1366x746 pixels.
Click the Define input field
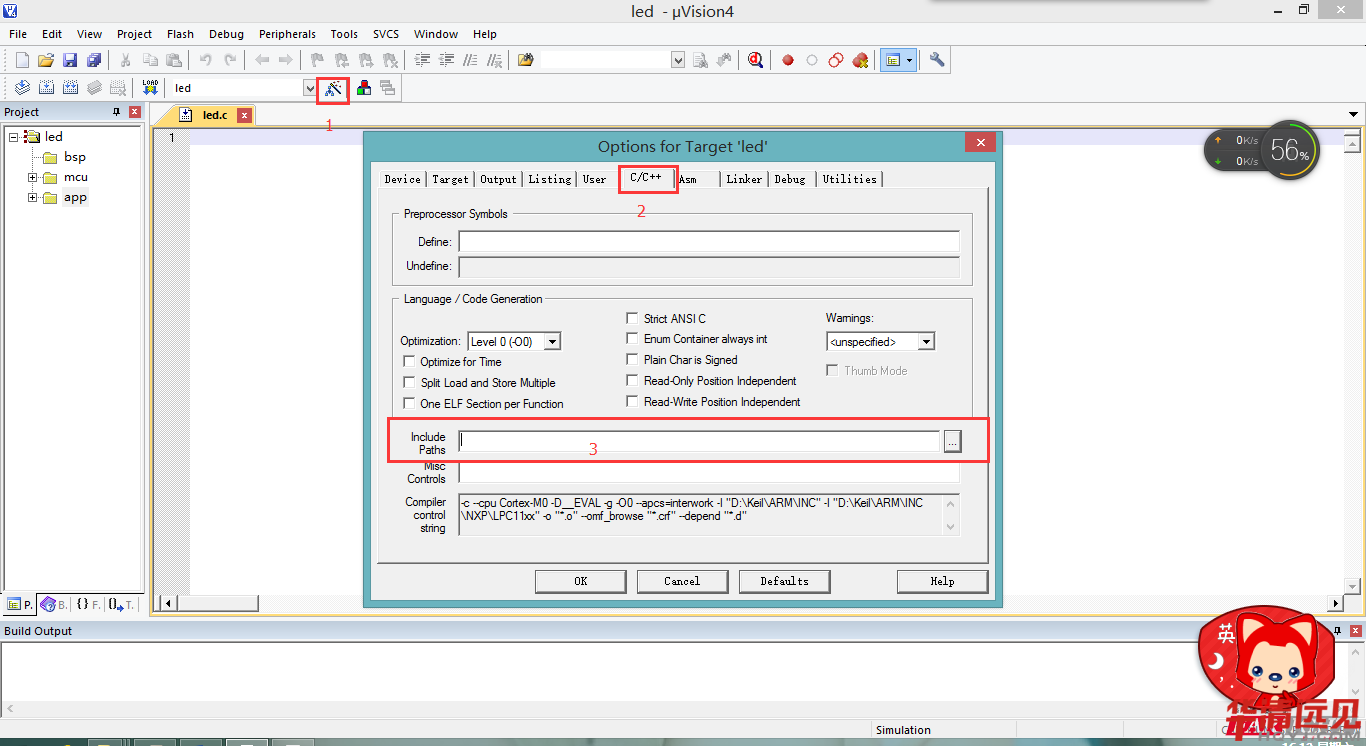point(708,242)
